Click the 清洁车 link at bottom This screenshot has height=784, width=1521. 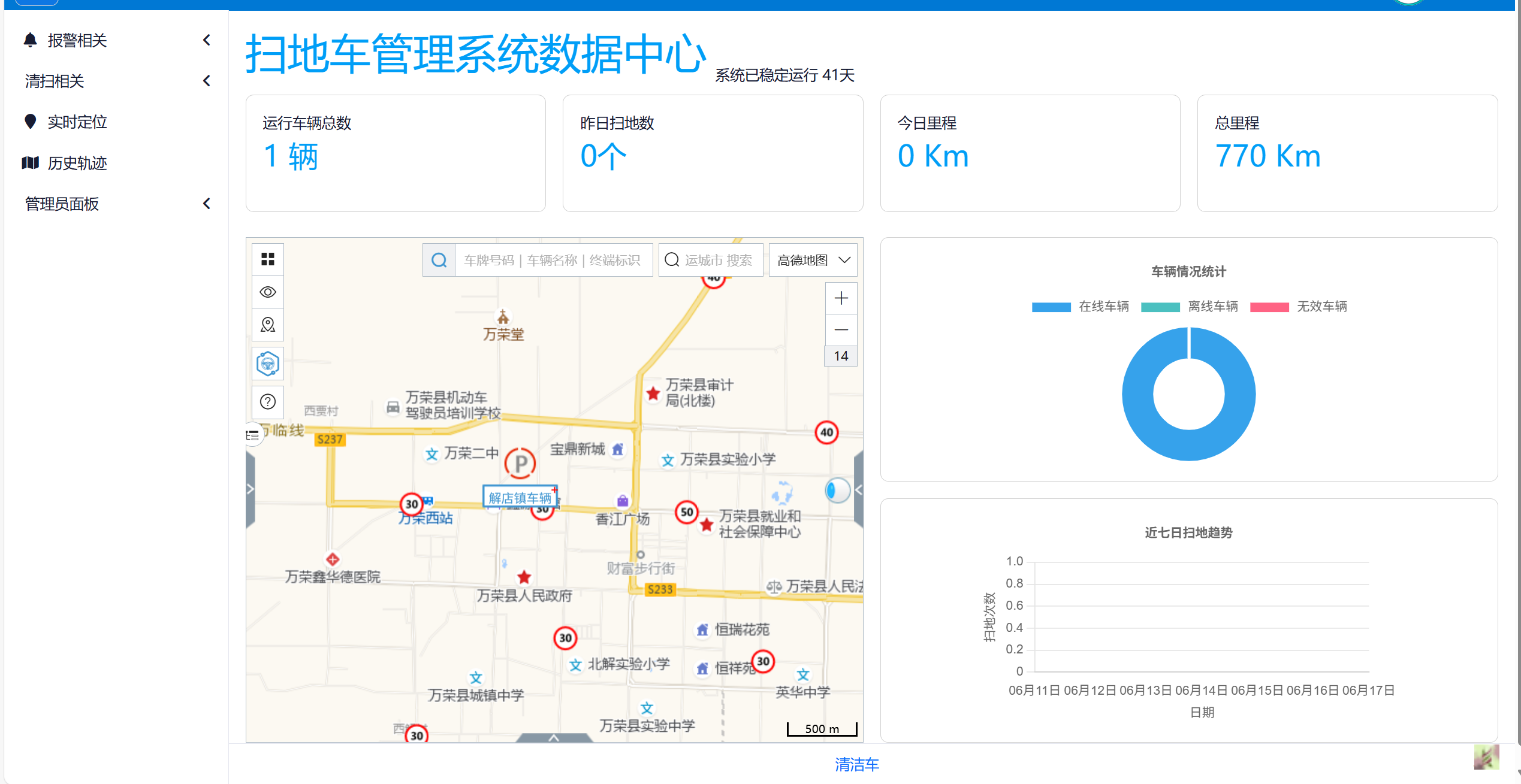point(856,764)
